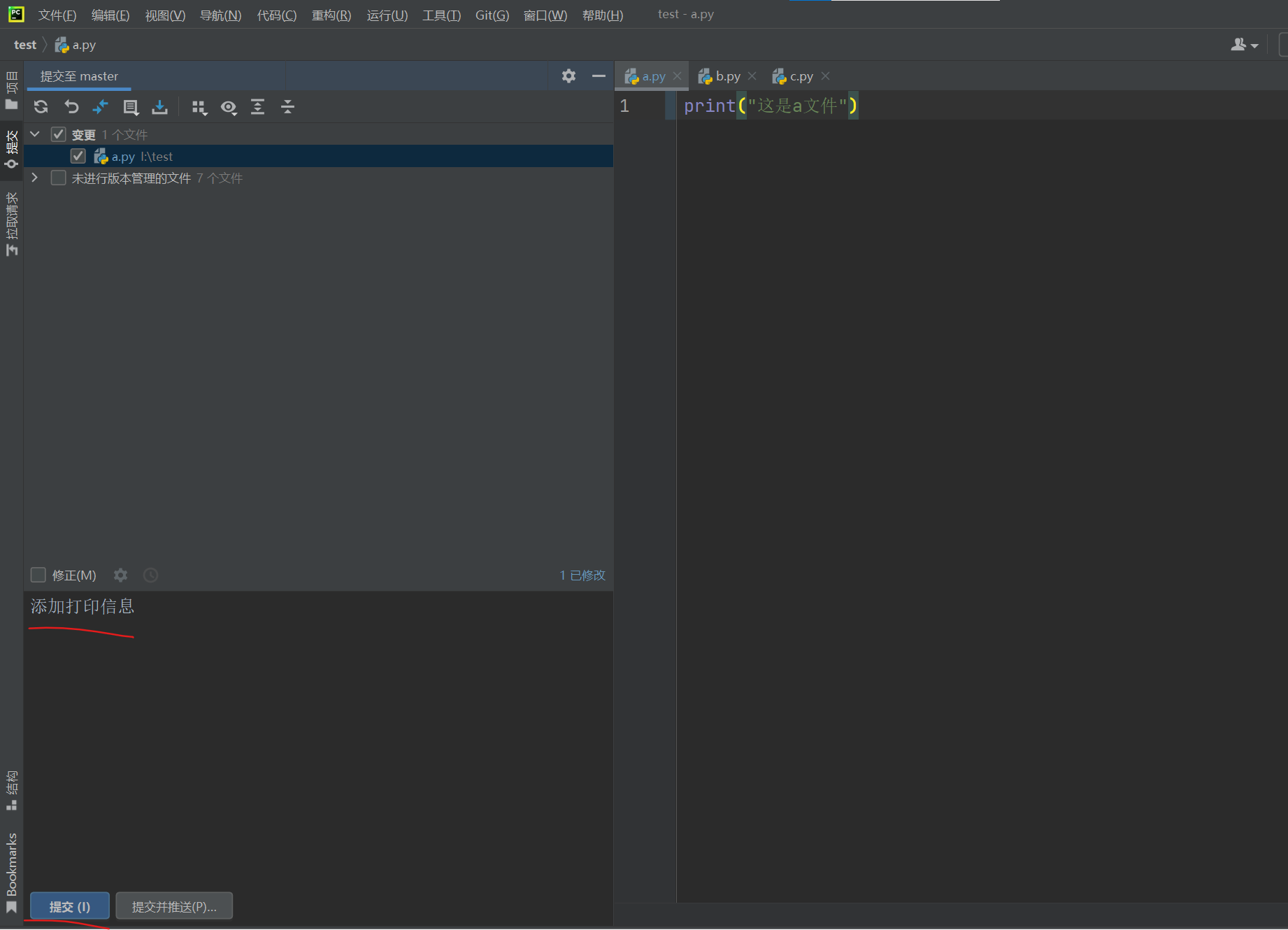Image resolution: width=1288 pixels, height=930 pixels.
Task: Click the Shelve silently download icon
Action: pos(160,107)
